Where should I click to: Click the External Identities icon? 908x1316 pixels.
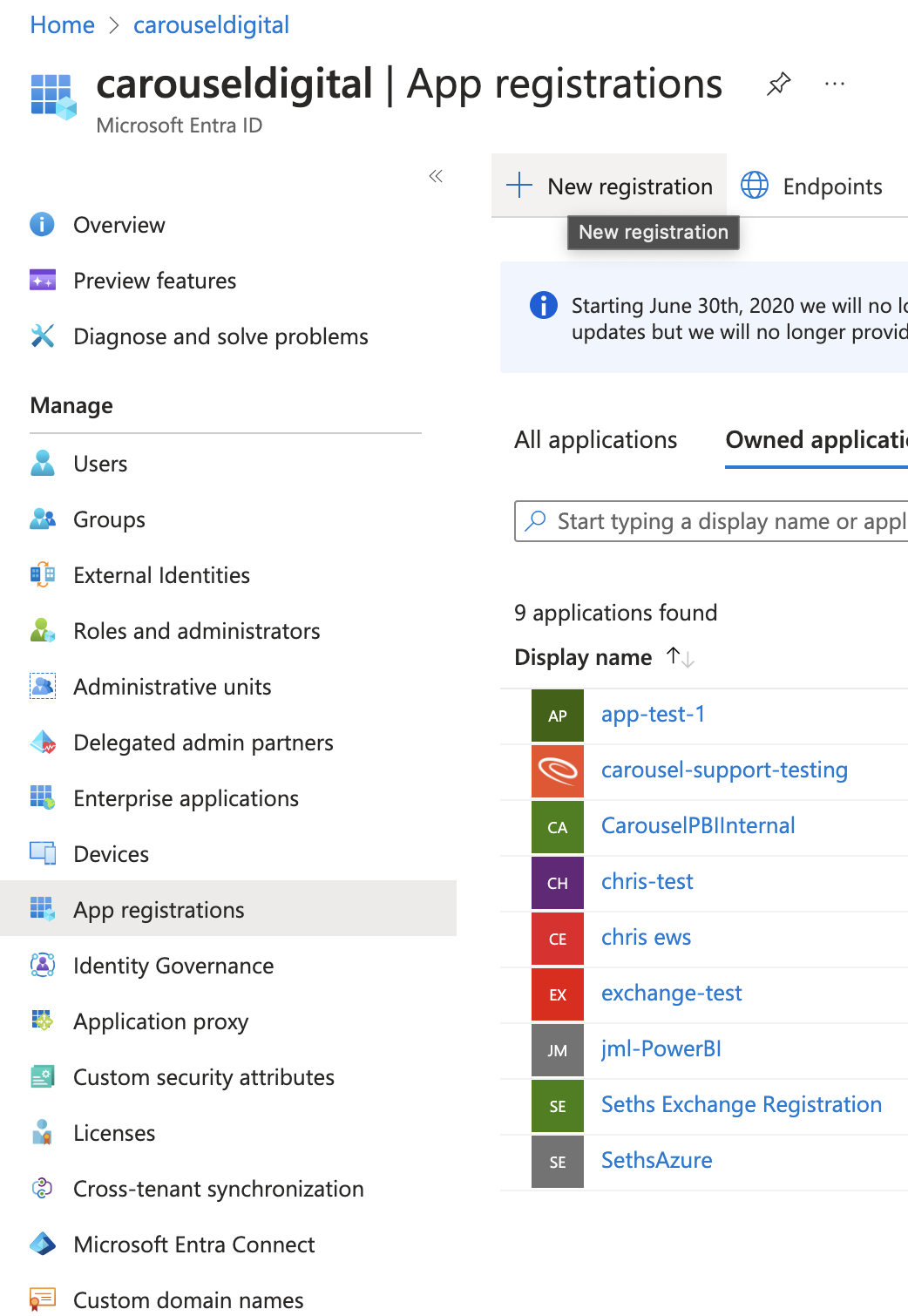(x=42, y=575)
